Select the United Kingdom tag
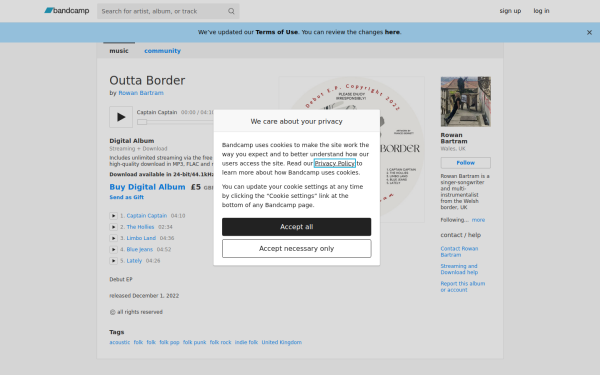The width and height of the screenshot is (600, 375). click(x=282, y=342)
